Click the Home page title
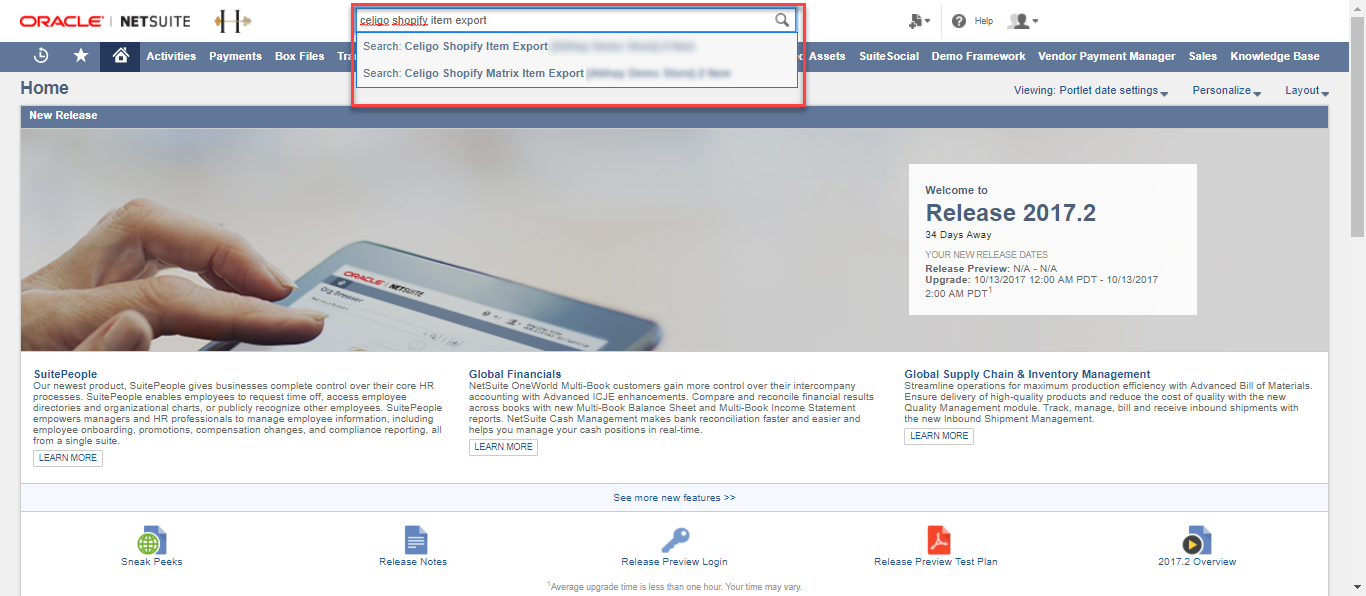This screenshot has width=1366, height=596. (44, 88)
